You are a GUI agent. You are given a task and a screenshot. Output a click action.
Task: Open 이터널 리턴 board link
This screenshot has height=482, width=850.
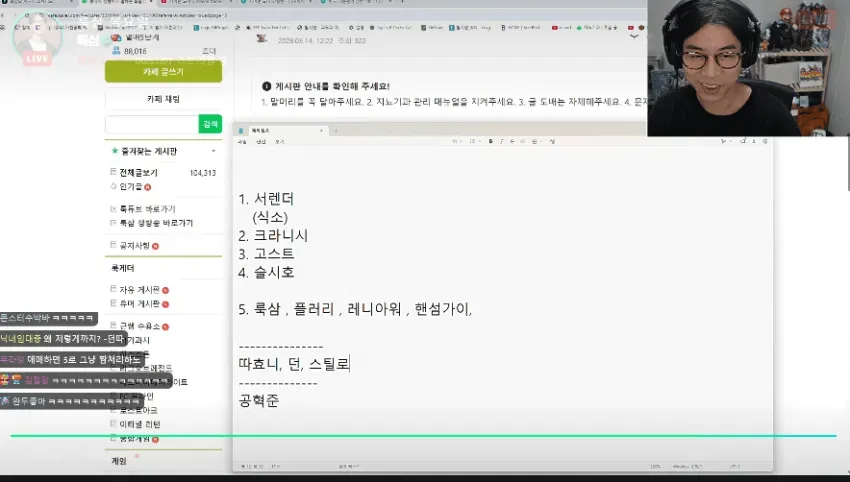[140, 424]
